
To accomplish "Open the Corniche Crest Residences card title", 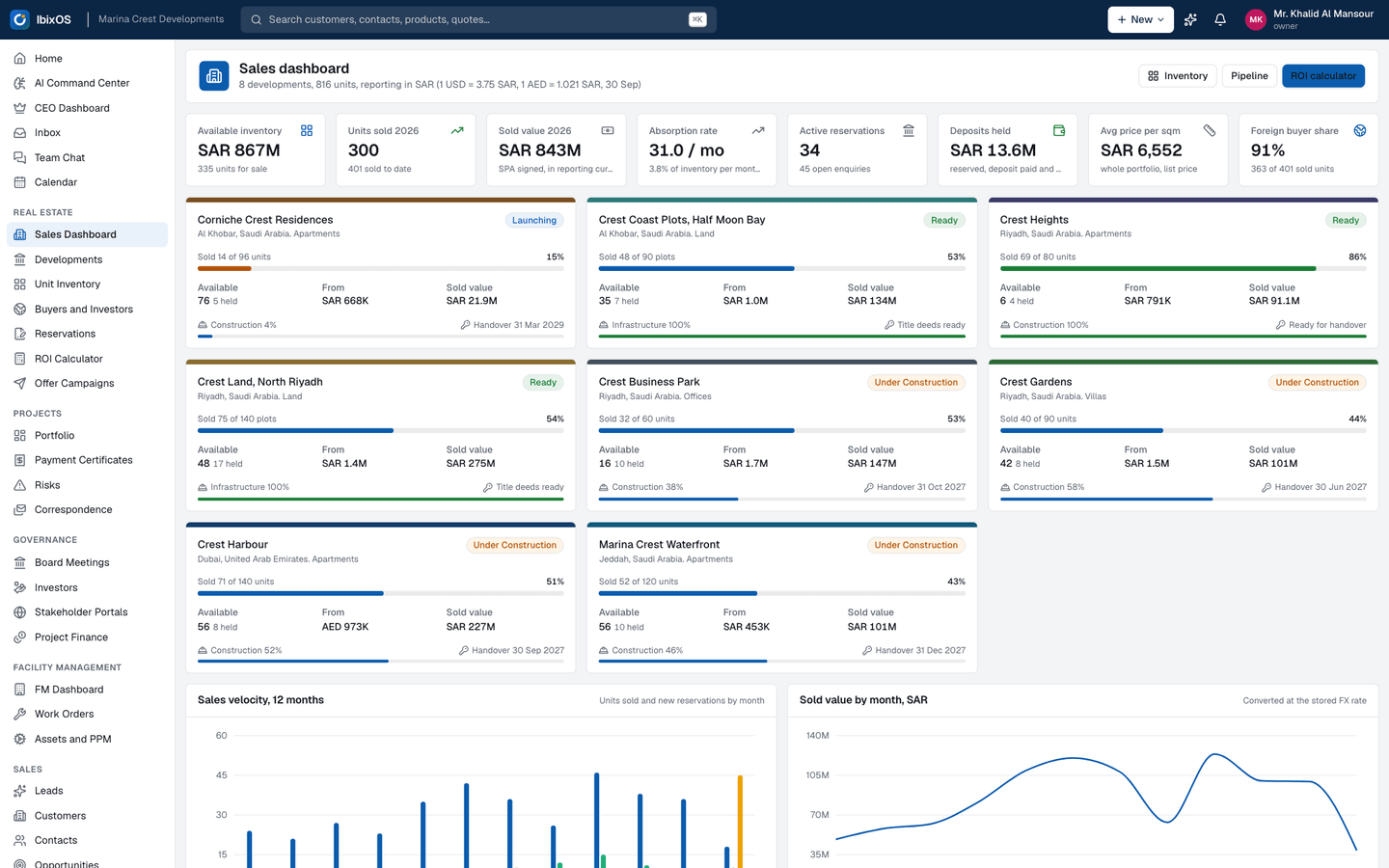I will click(265, 220).
